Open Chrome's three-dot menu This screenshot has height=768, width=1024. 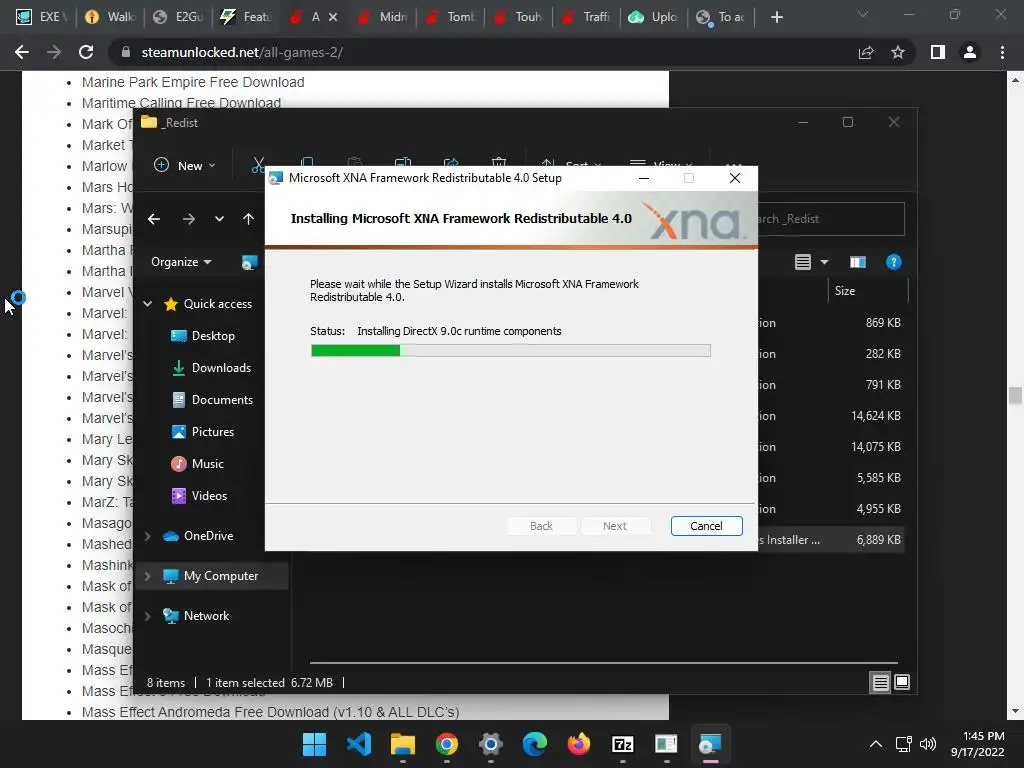(1002, 52)
